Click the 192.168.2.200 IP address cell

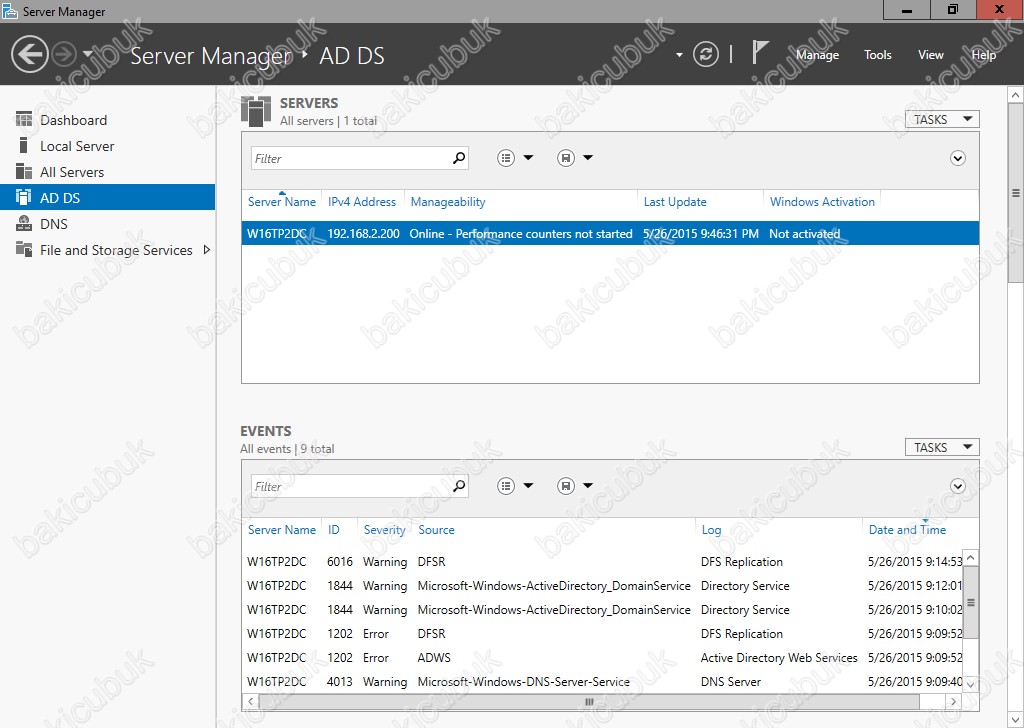tap(363, 234)
